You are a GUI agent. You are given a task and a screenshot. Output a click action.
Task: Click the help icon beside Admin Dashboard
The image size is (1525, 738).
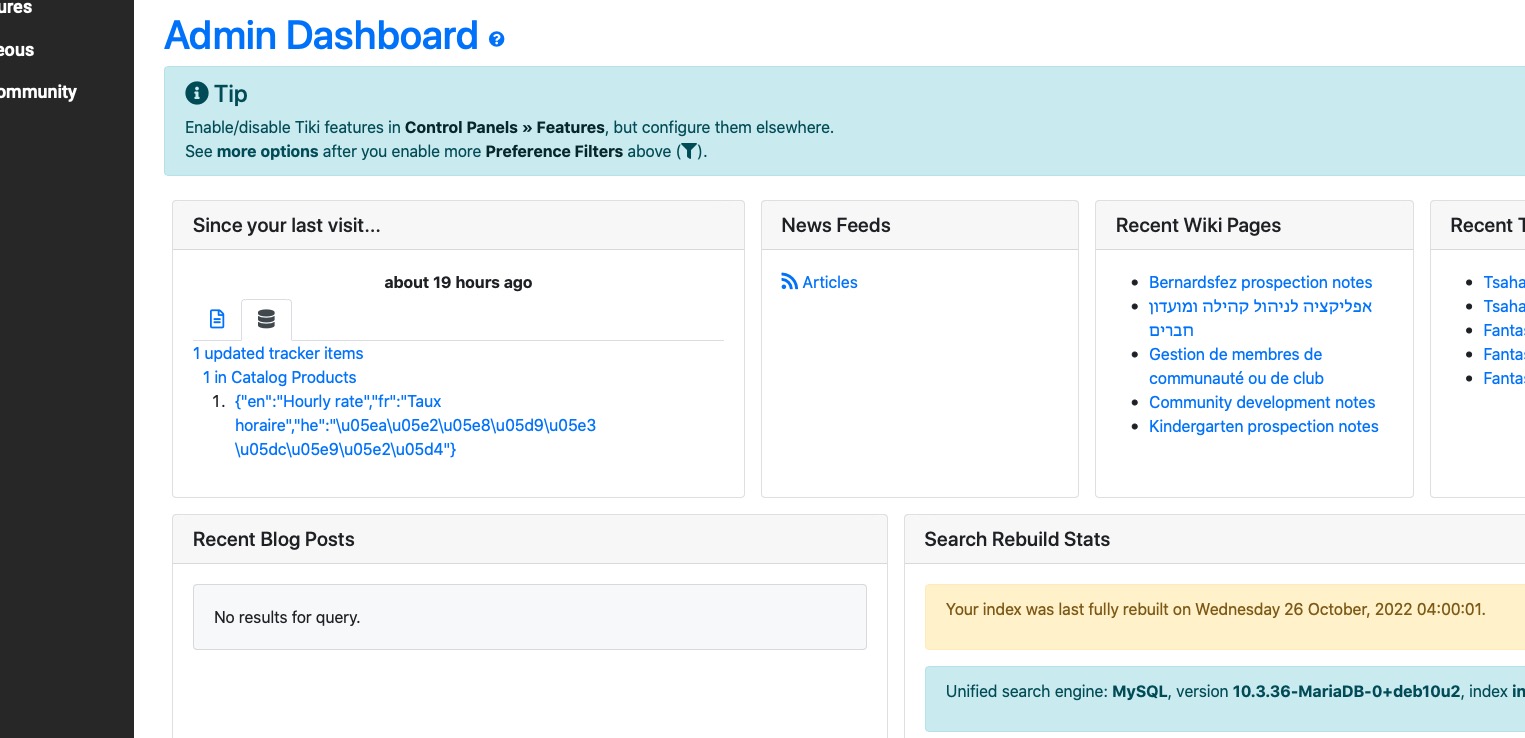coord(497,40)
